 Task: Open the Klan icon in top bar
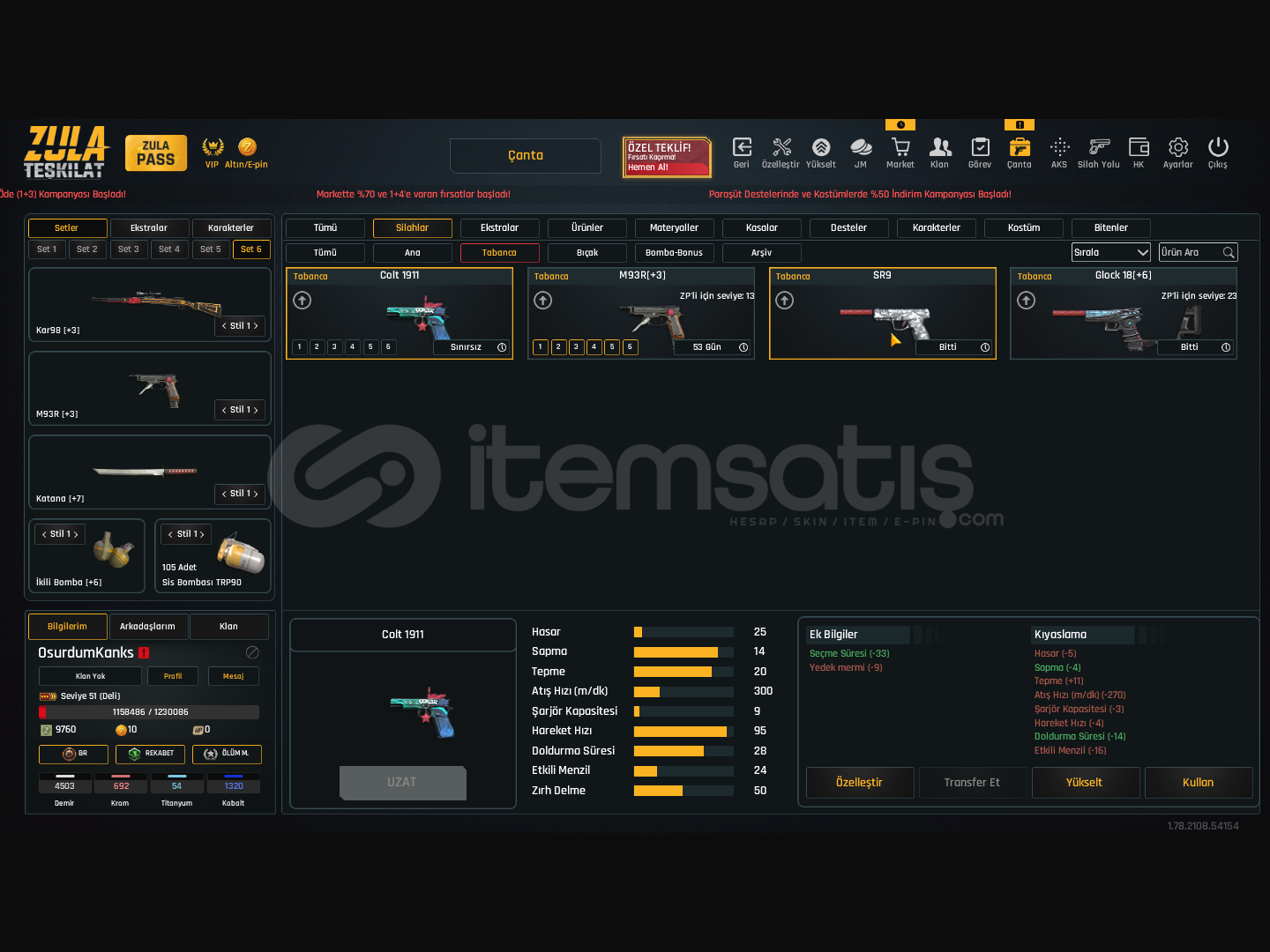point(940,147)
